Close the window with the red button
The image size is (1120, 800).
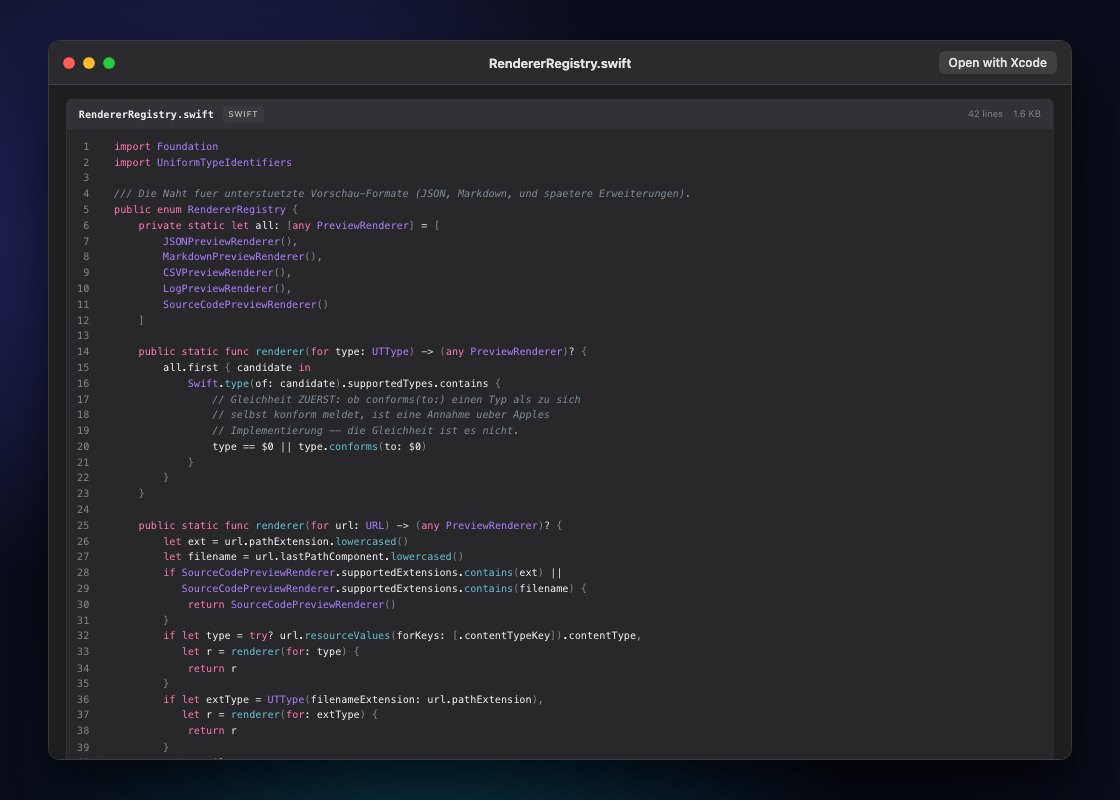click(x=69, y=63)
